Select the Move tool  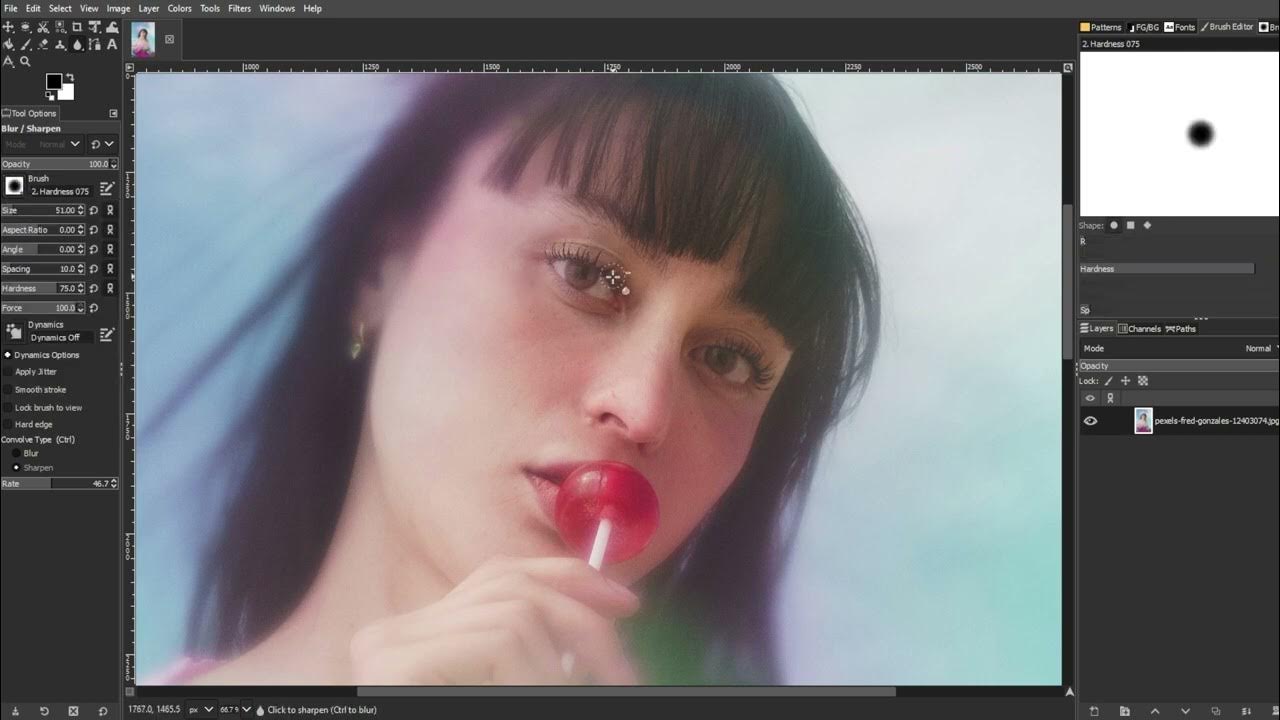point(8,27)
